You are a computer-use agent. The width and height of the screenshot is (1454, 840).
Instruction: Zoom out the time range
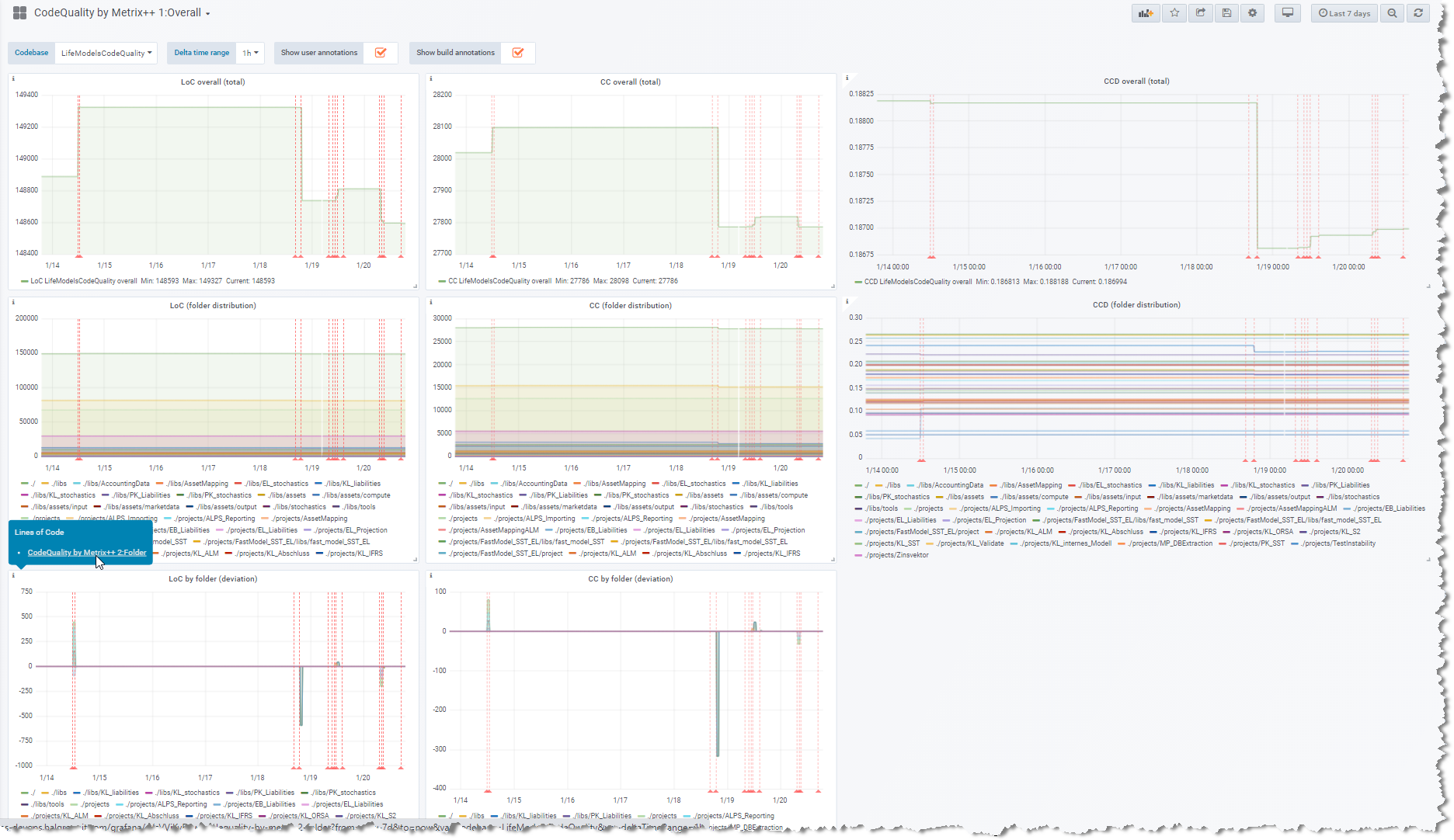1392,13
